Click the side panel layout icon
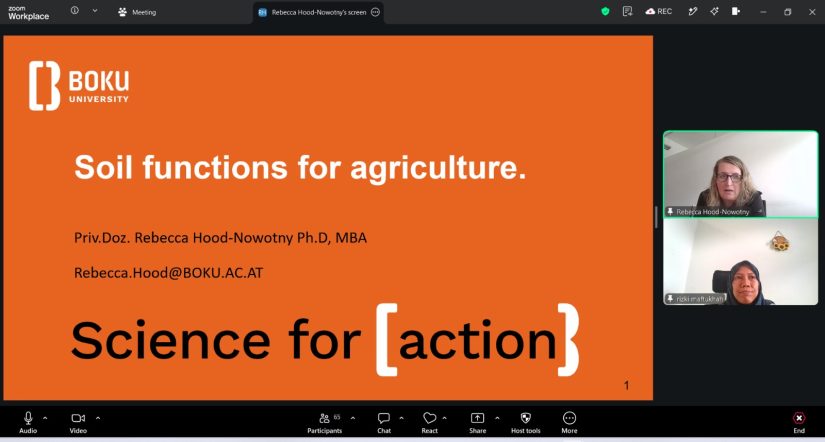The width and height of the screenshot is (825, 442). pyautogui.click(x=736, y=11)
